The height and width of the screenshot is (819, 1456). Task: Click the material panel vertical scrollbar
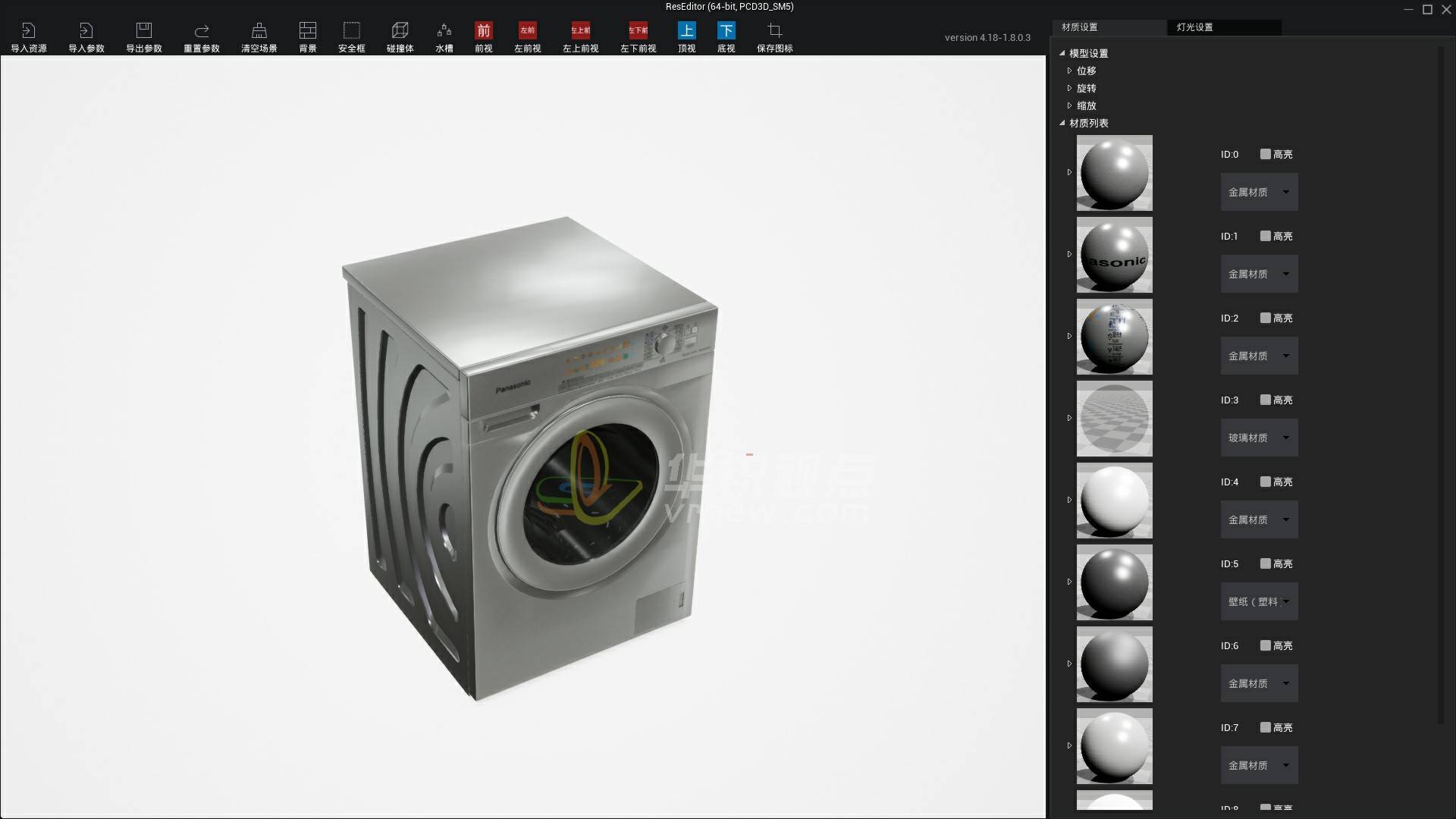click(1441, 385)
